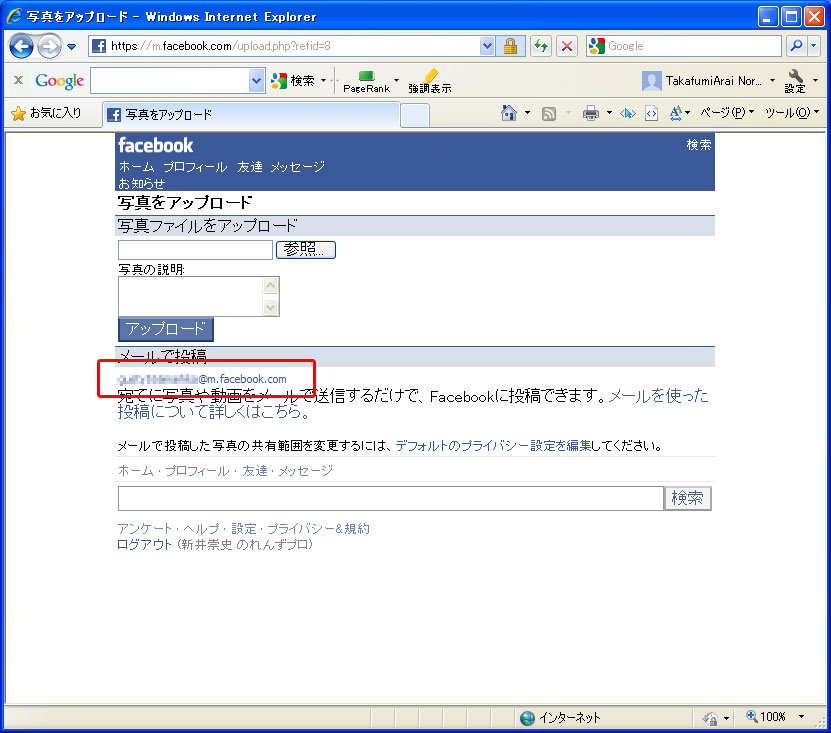
Task: View the security lock icon report
Action: pos(510,46)
